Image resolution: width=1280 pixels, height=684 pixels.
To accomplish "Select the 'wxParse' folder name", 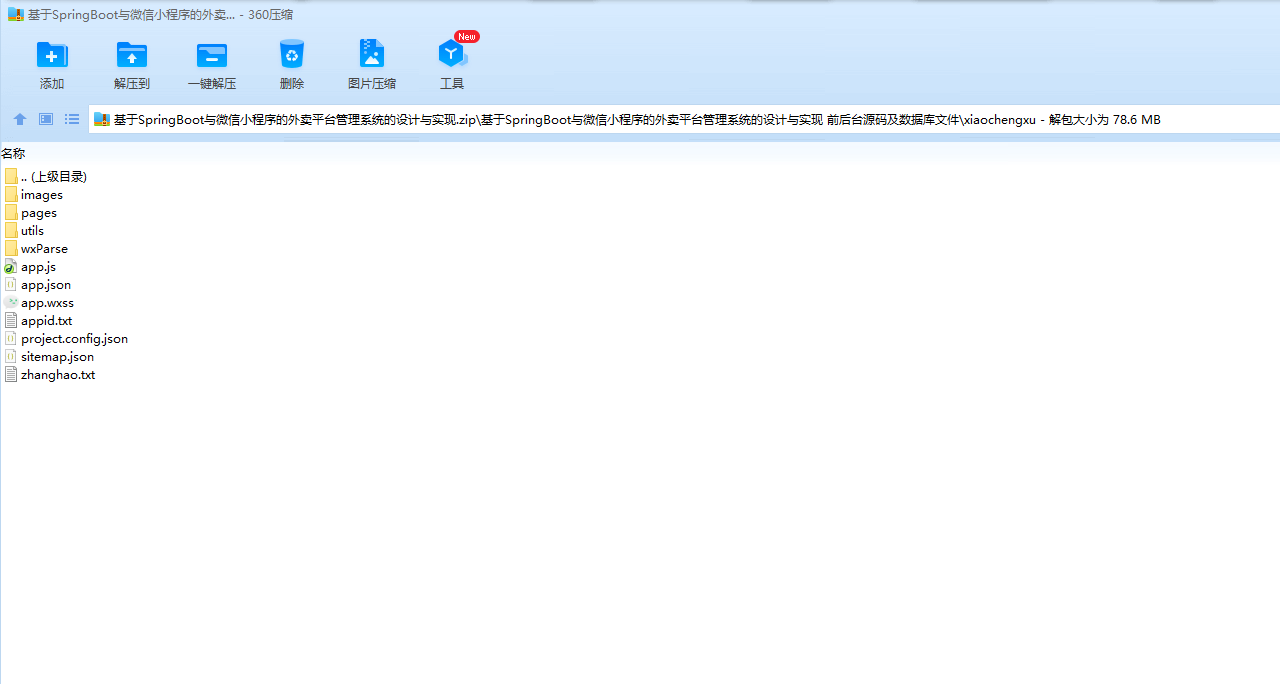I will (x=45, y=249).
